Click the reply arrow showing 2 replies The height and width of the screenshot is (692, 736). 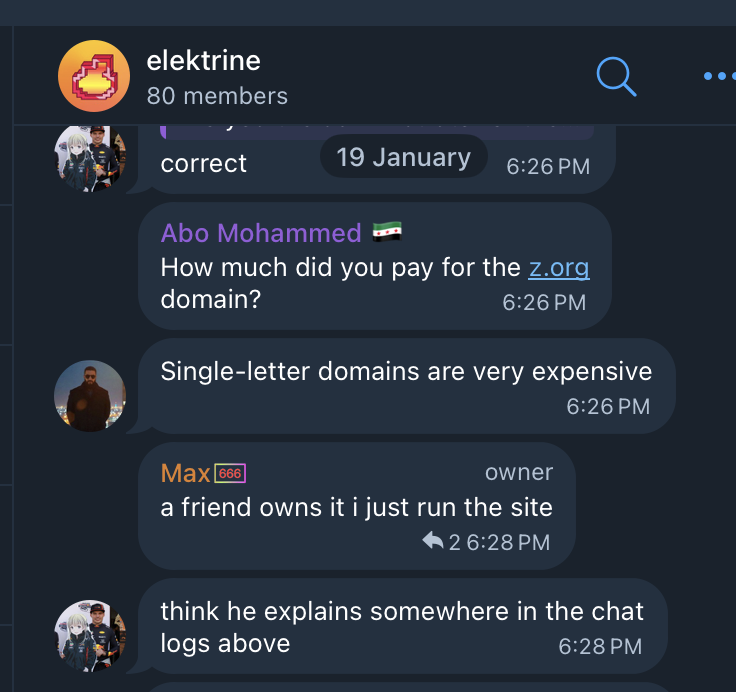click(x=433, y=542)
